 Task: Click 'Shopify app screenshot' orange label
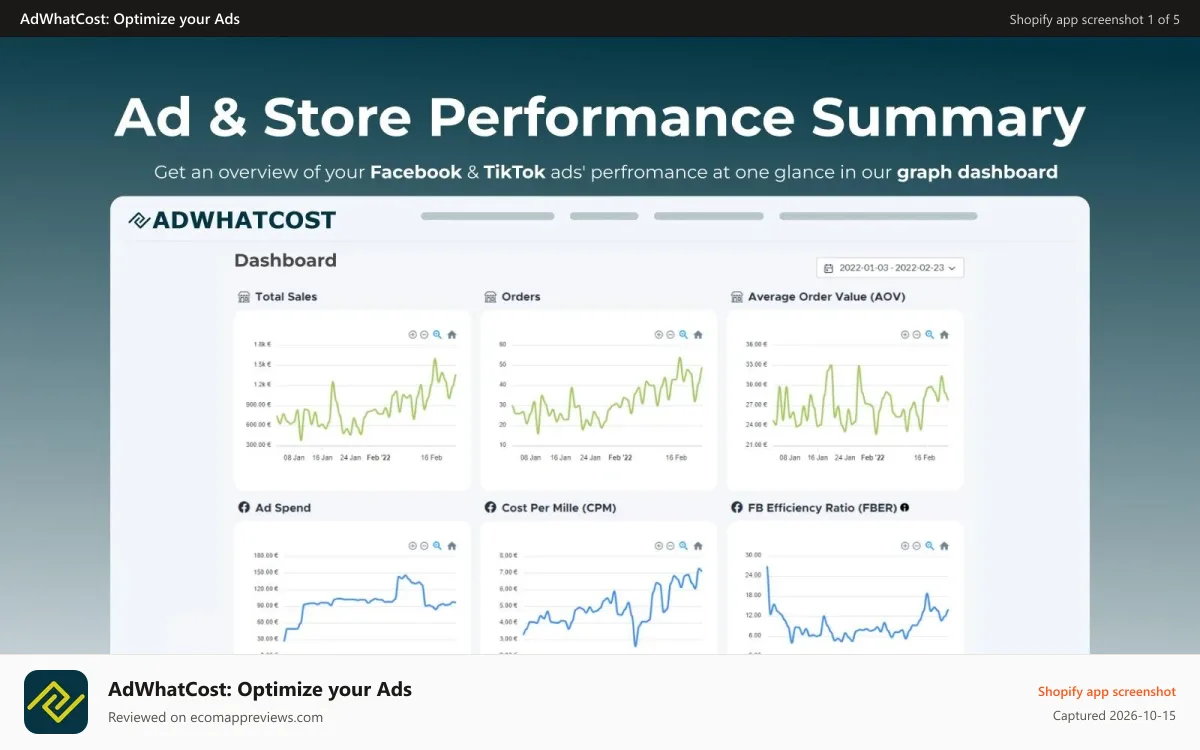1107,691
